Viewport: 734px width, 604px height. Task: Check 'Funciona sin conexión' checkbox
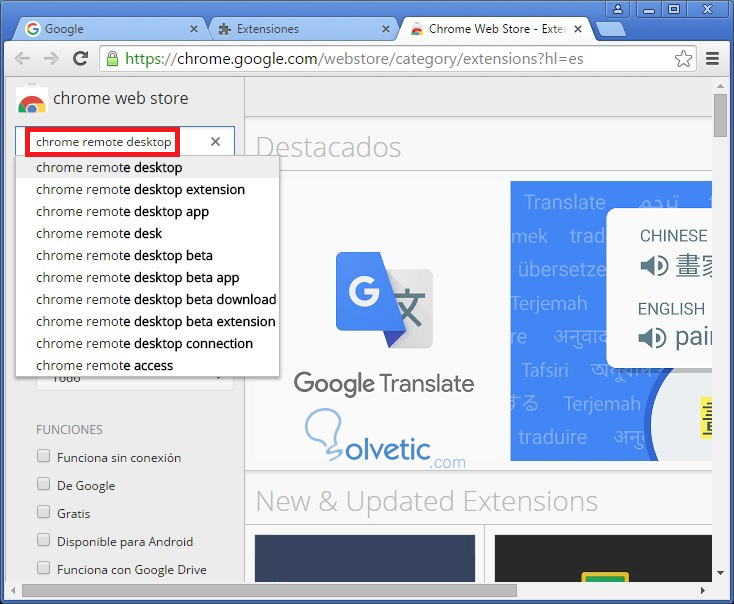coord(44,456)
